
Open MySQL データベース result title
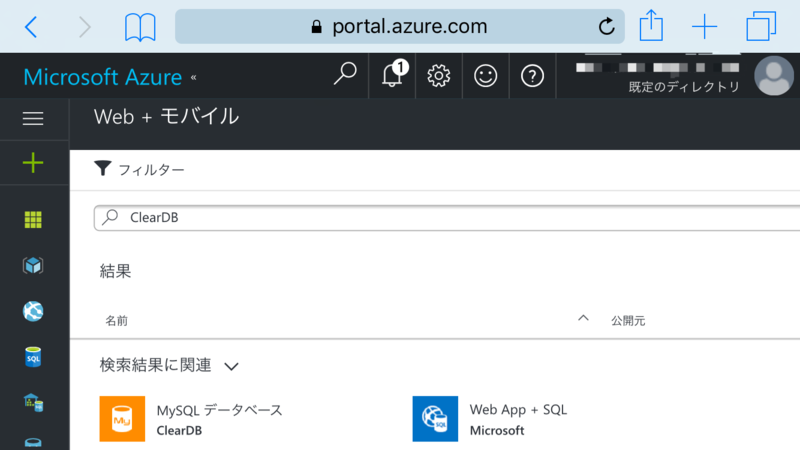pyautogui.click(x=219, y=410)
